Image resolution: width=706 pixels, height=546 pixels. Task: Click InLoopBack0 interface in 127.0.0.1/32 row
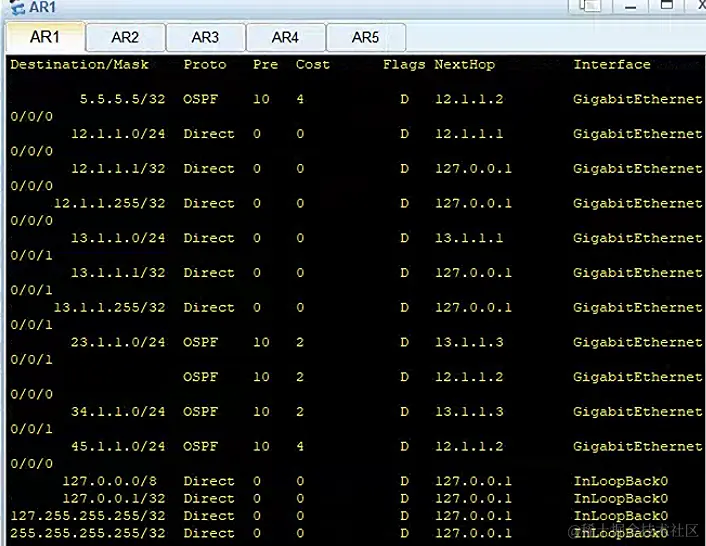620,498
